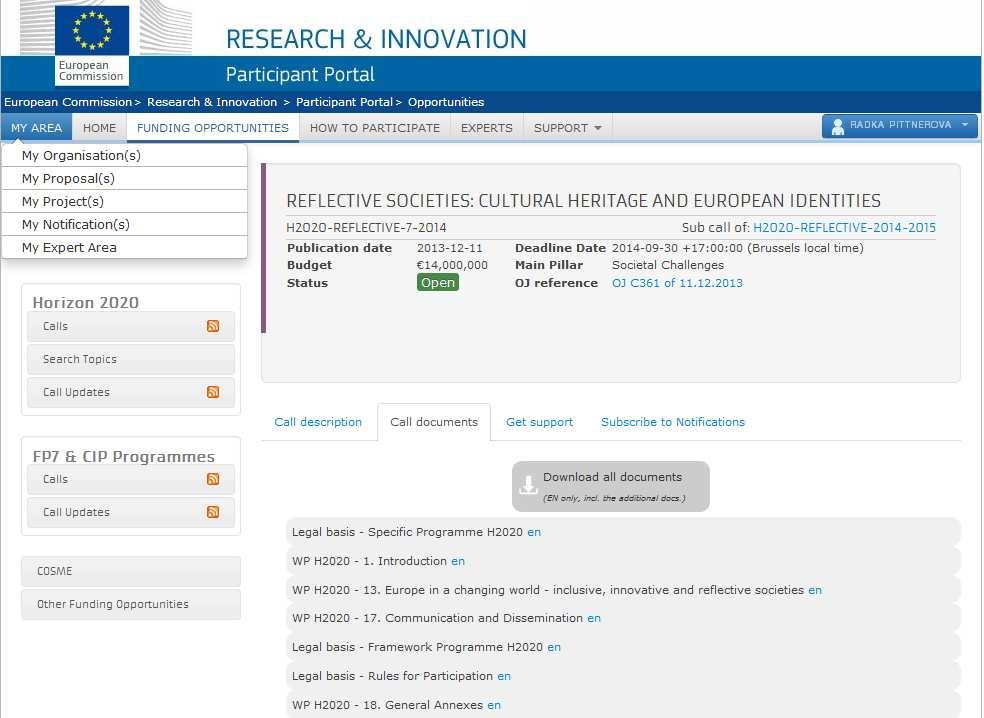
Task: Open HOW TO PARTICIPATE menu
Action: (x=375, y=128)
